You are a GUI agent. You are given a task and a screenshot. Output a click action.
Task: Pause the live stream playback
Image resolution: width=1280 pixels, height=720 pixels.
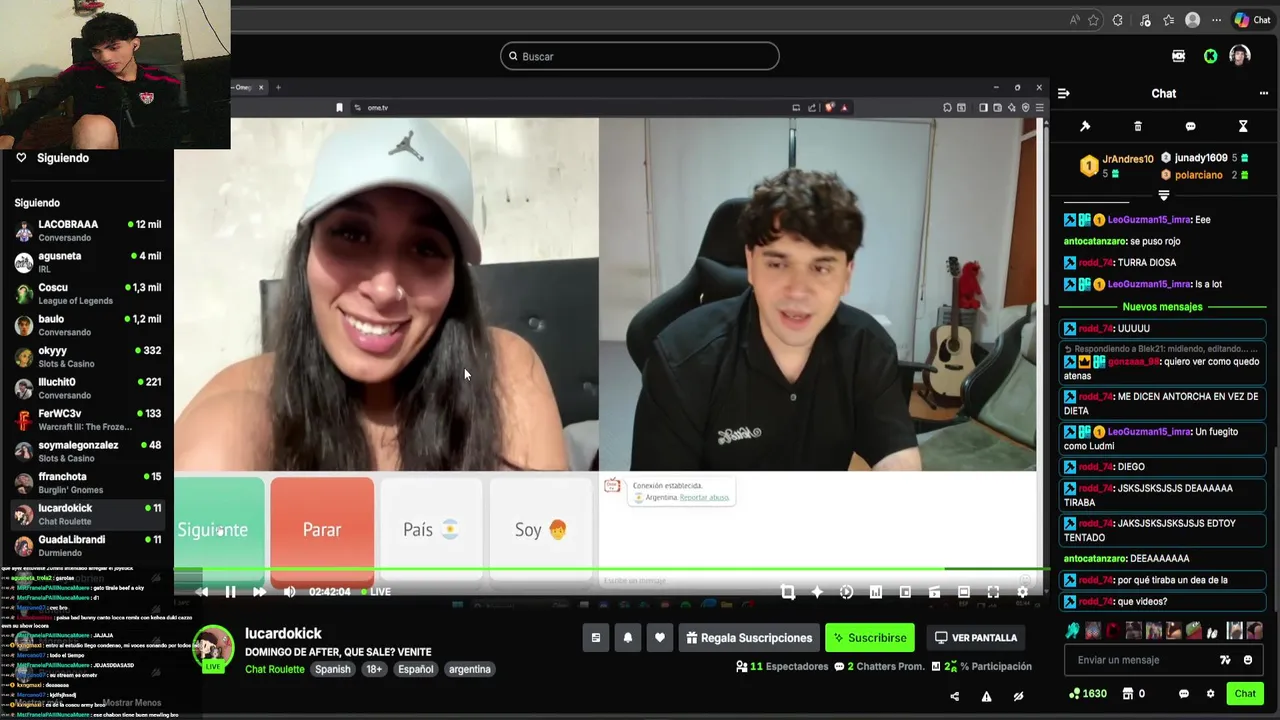pos(230,592)
